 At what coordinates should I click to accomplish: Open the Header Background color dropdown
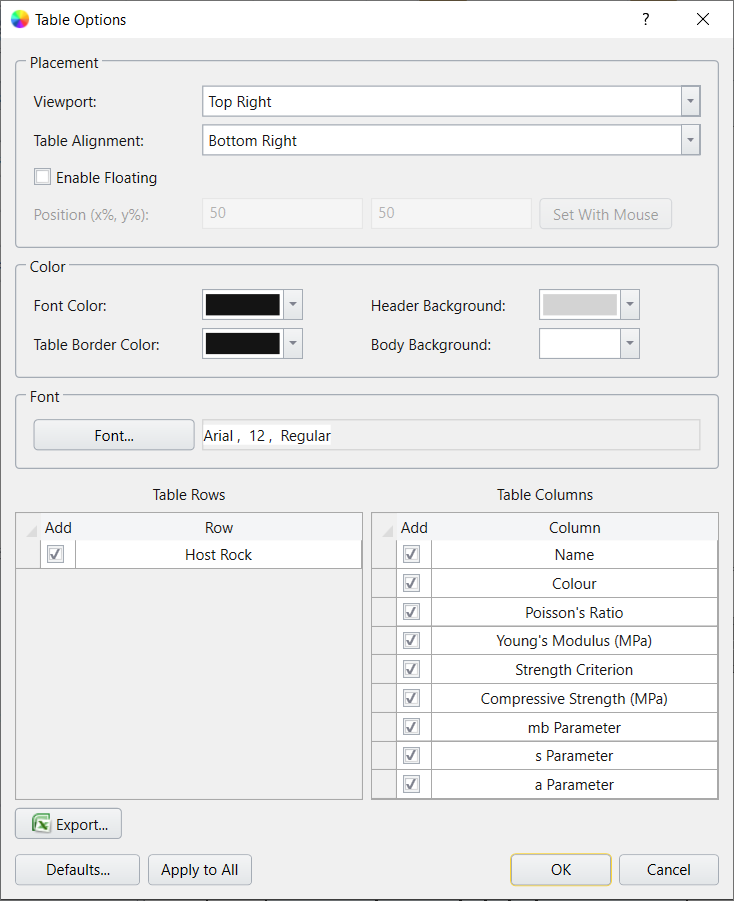coord(631,304)
